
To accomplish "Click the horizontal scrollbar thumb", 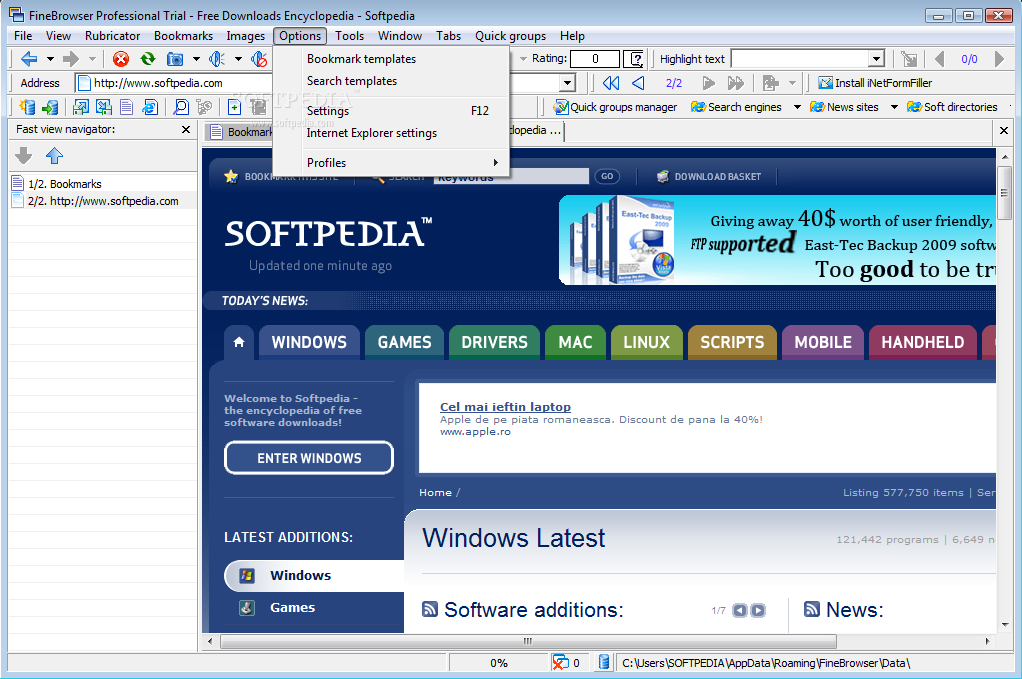I will click(x=528, y=641).
